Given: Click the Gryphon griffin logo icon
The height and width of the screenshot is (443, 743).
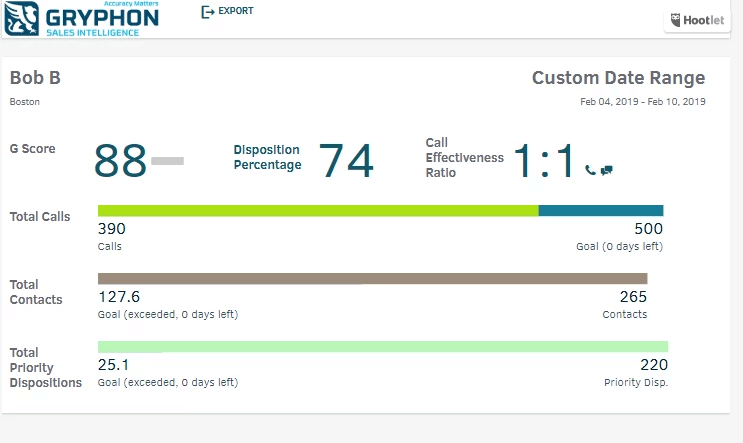Looking at the screenshot, I should tap(22, 18).
